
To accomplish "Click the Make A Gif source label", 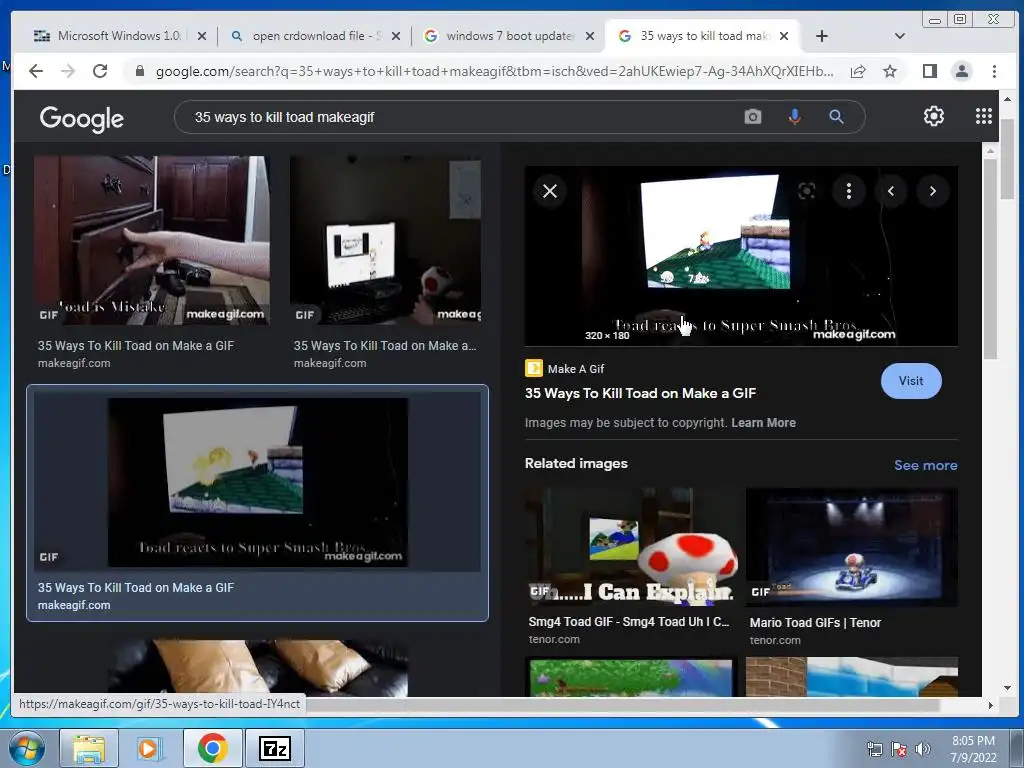I will click(576, 369).
